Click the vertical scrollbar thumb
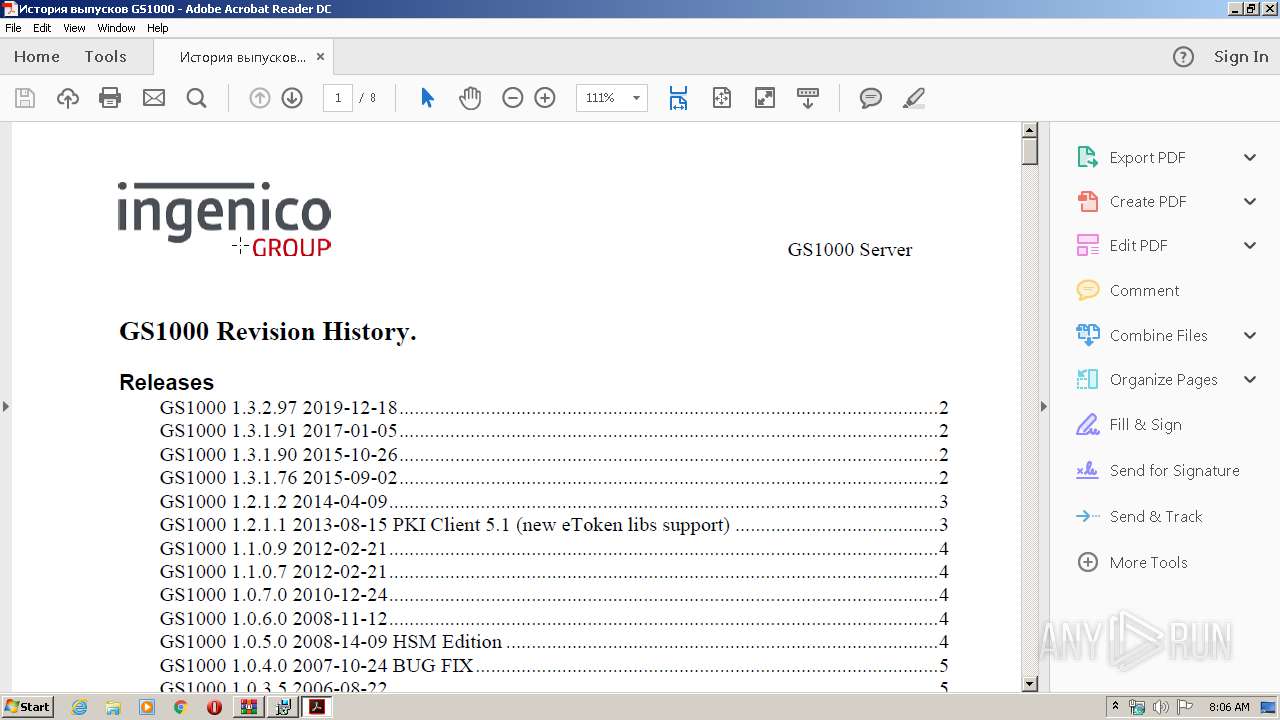This screenshot has height=720, width=1280. (x=1029, y=152)
